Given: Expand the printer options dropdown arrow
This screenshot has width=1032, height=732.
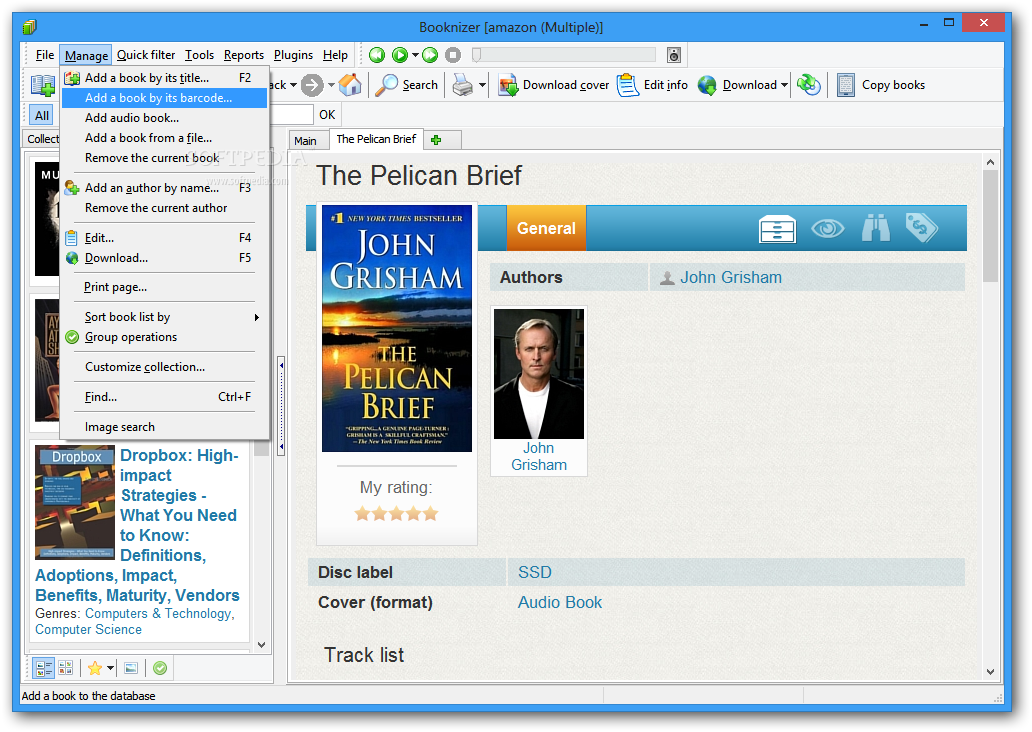Looking at the screenshot, I should pos(482,85).
